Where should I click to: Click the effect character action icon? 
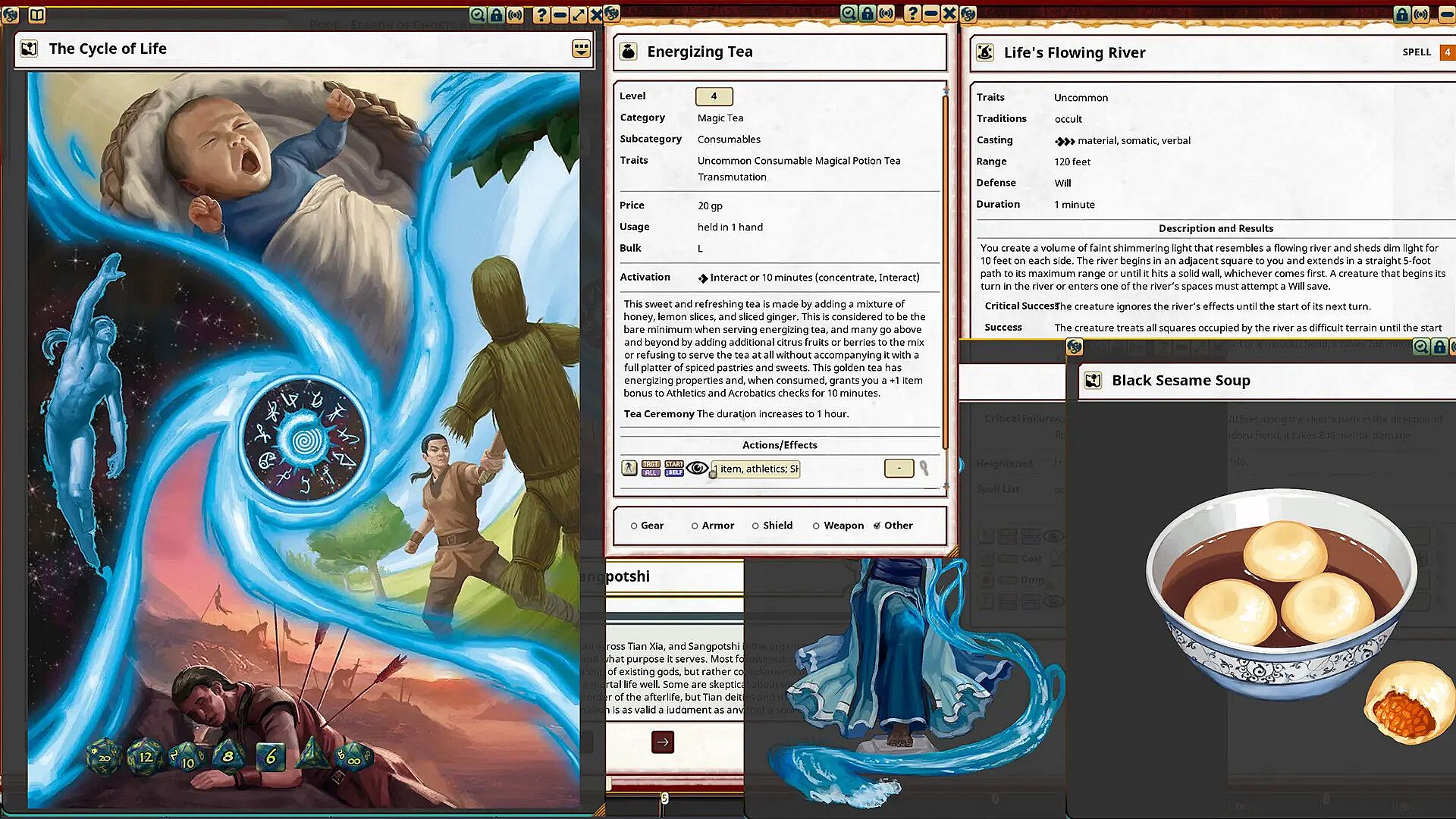[629, 468]
